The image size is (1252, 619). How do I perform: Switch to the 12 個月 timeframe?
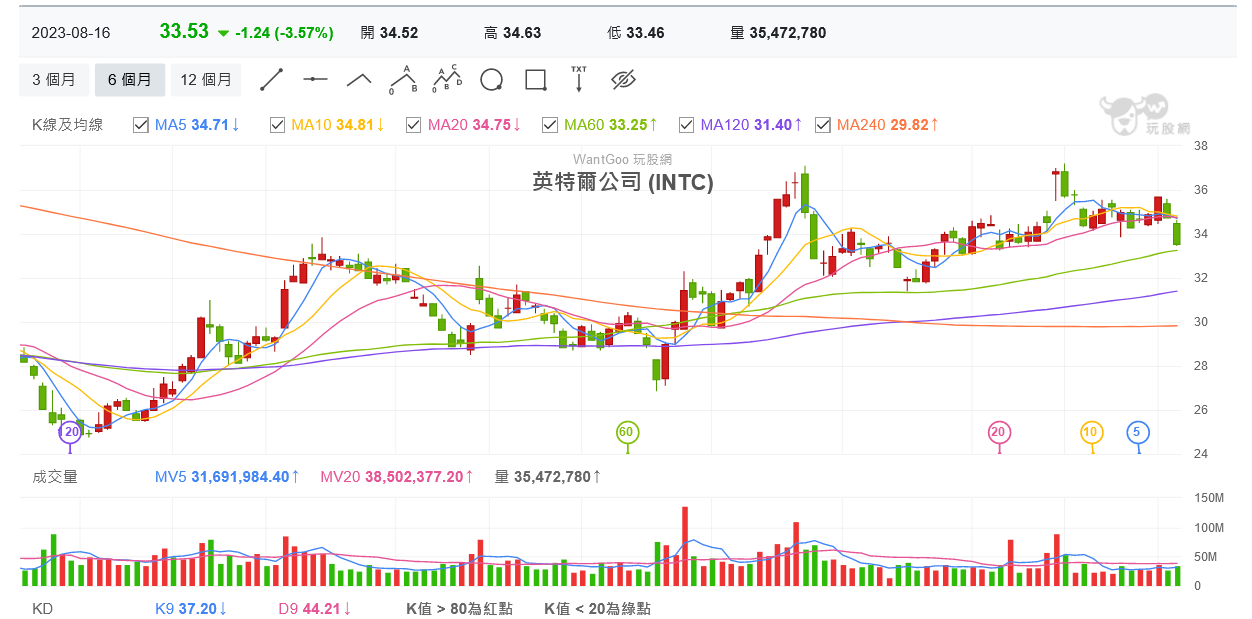(207, 80)
